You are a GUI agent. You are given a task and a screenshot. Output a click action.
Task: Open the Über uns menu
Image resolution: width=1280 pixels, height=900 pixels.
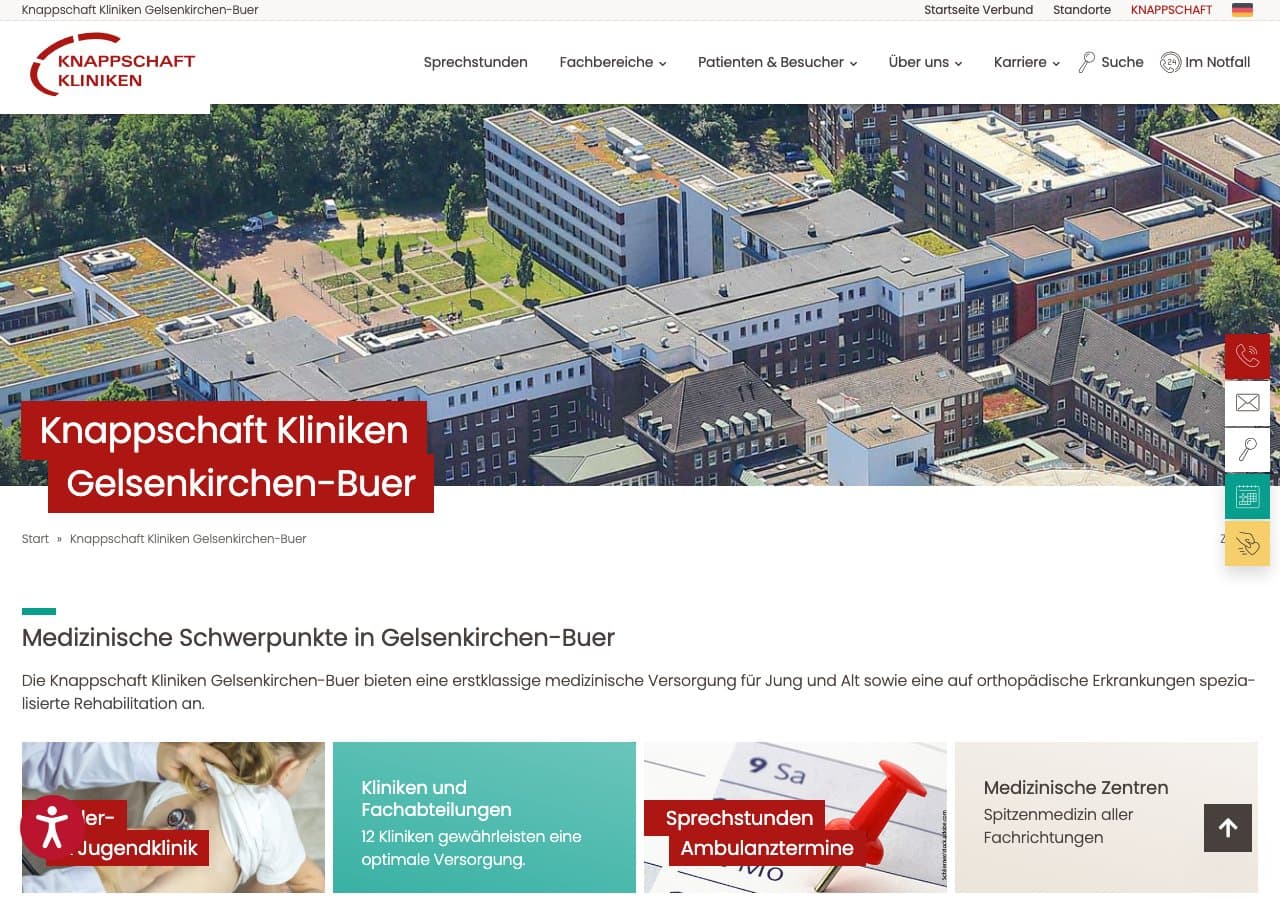tap(925, 62)
